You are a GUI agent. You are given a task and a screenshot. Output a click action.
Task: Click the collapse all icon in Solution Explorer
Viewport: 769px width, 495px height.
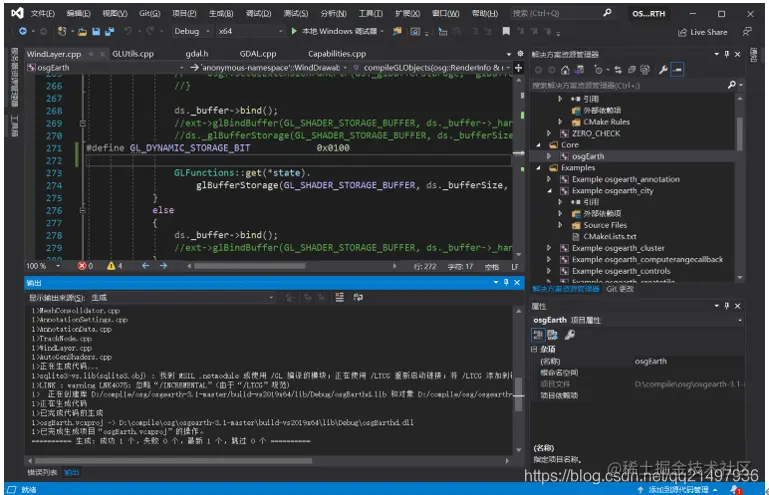click(x=632, y=70)
